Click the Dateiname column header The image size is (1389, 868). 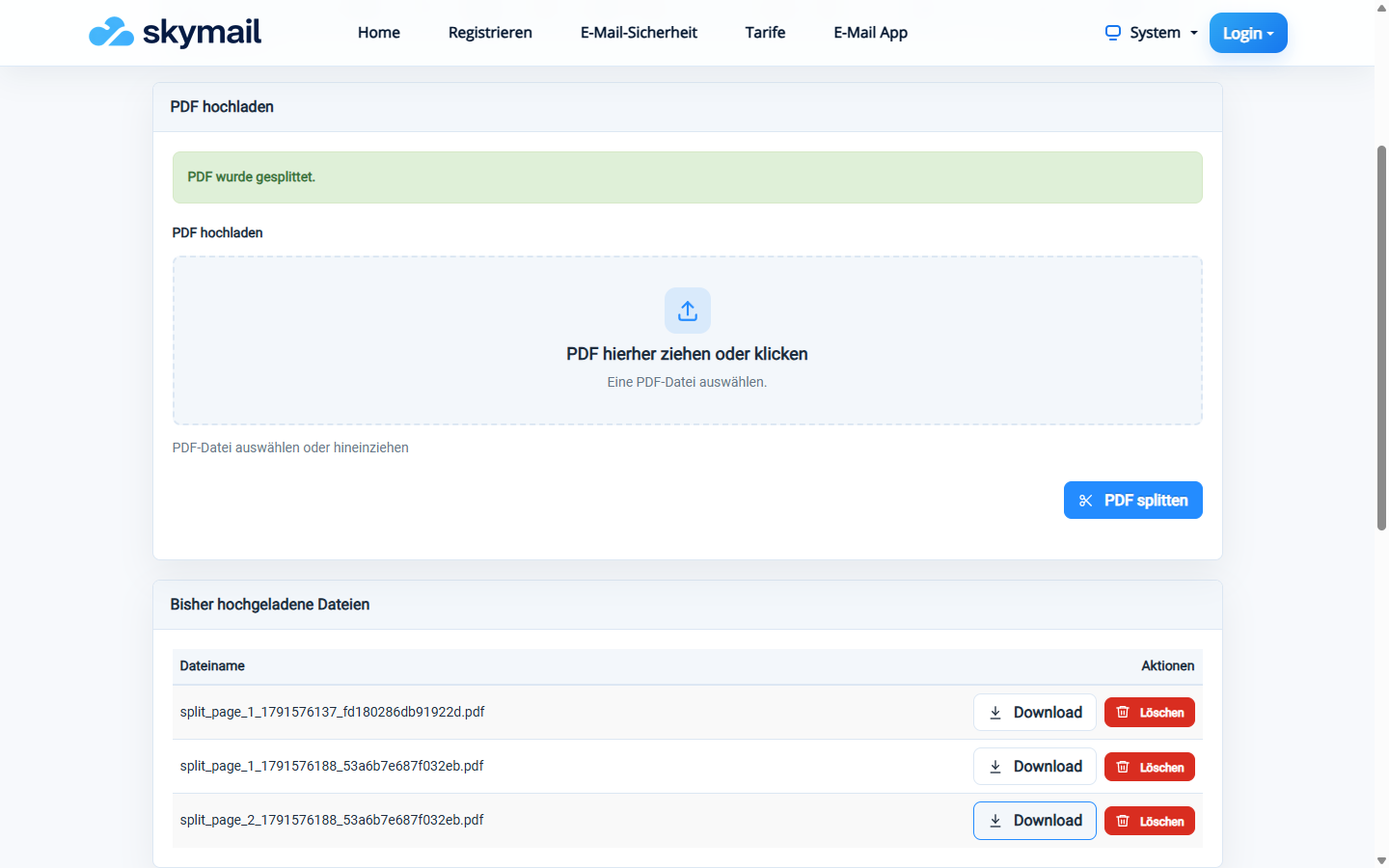[x=212, y=665]
